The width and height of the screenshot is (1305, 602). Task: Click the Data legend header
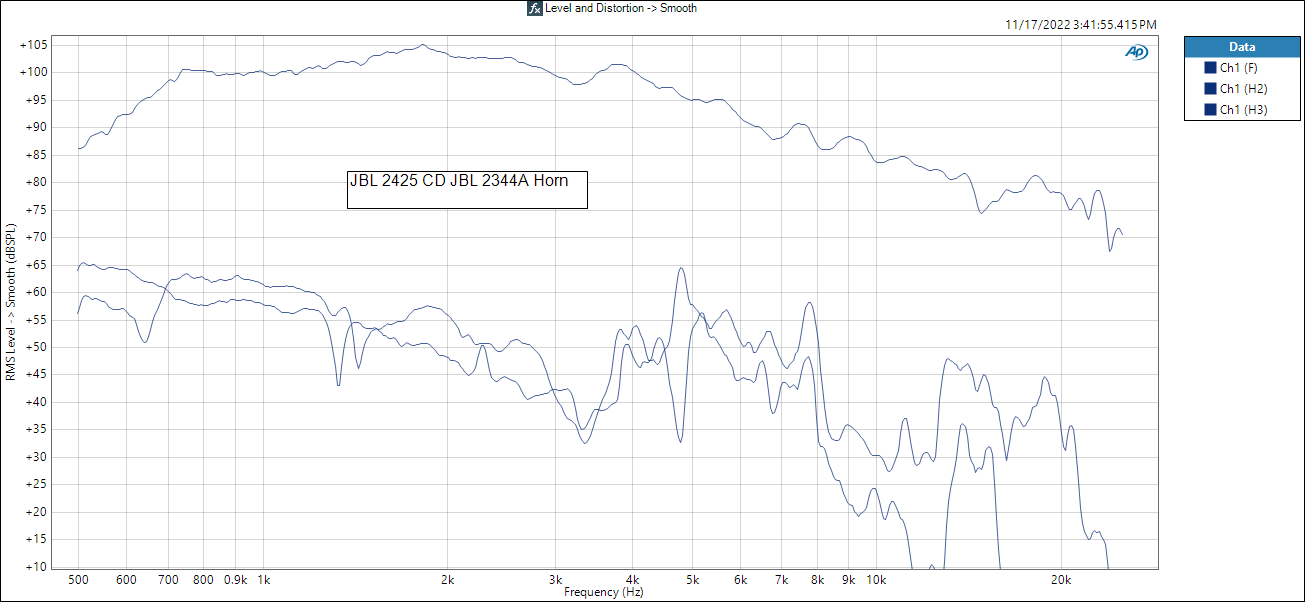[1241, 47]
